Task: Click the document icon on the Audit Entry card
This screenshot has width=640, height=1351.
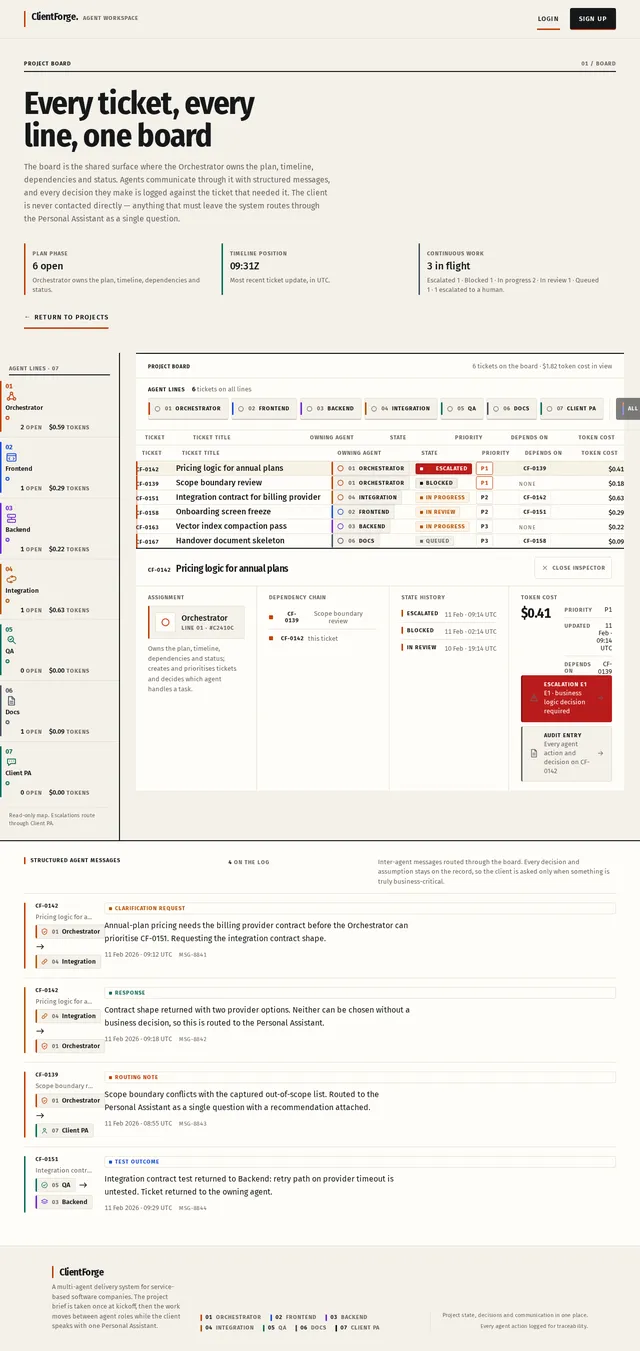Action: tap(534, 753)
